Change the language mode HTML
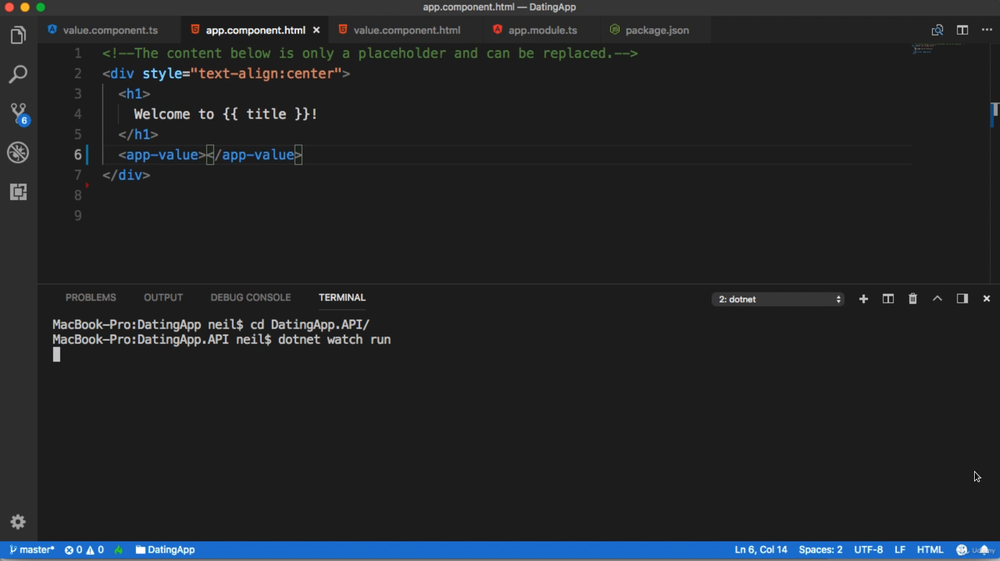Viewport: 1000px width, 561px height. [930, 550]
